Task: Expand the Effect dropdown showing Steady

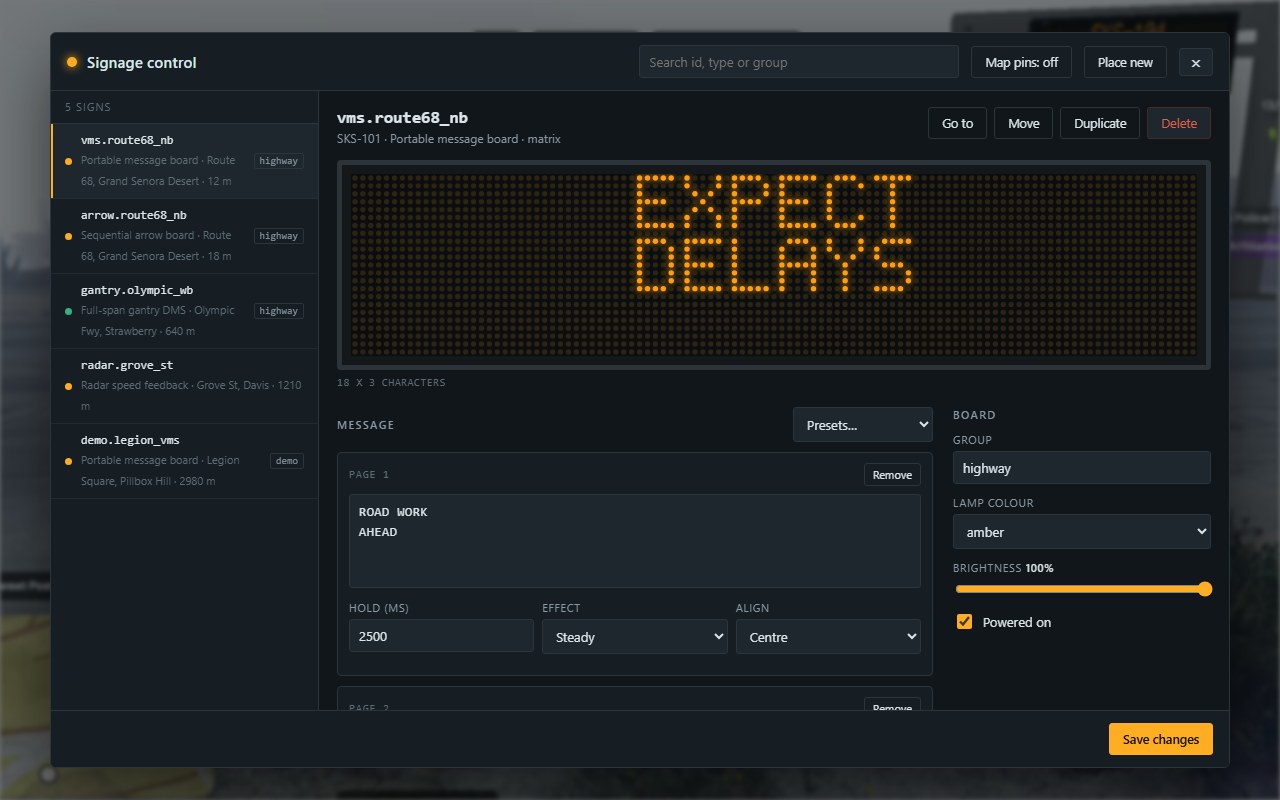Action: (635, 637)
